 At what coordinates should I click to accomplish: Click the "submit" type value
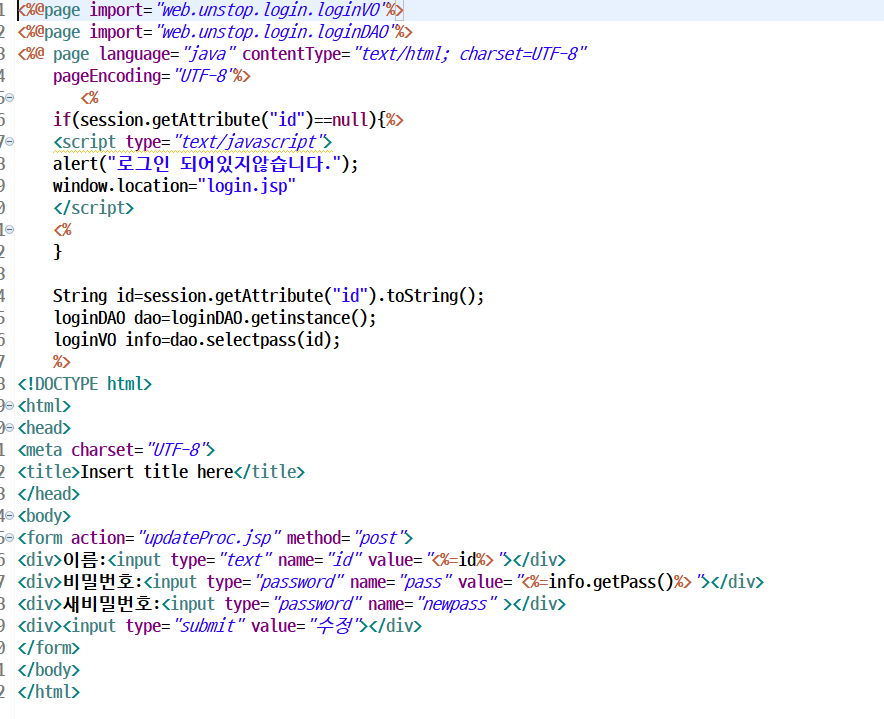(210, 626)
